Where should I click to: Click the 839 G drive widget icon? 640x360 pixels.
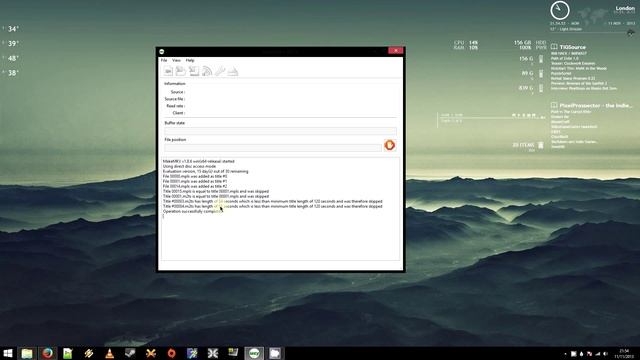[541, 88]
